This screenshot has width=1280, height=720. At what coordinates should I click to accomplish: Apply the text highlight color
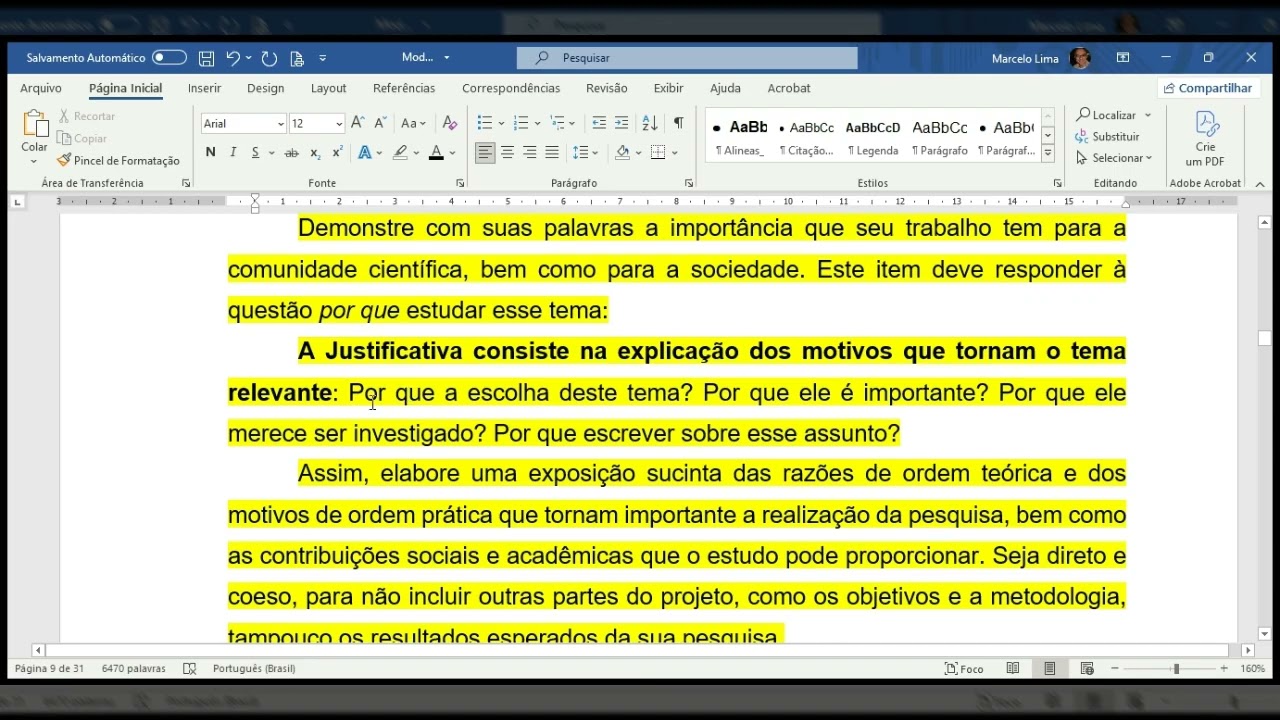[400, 152]
